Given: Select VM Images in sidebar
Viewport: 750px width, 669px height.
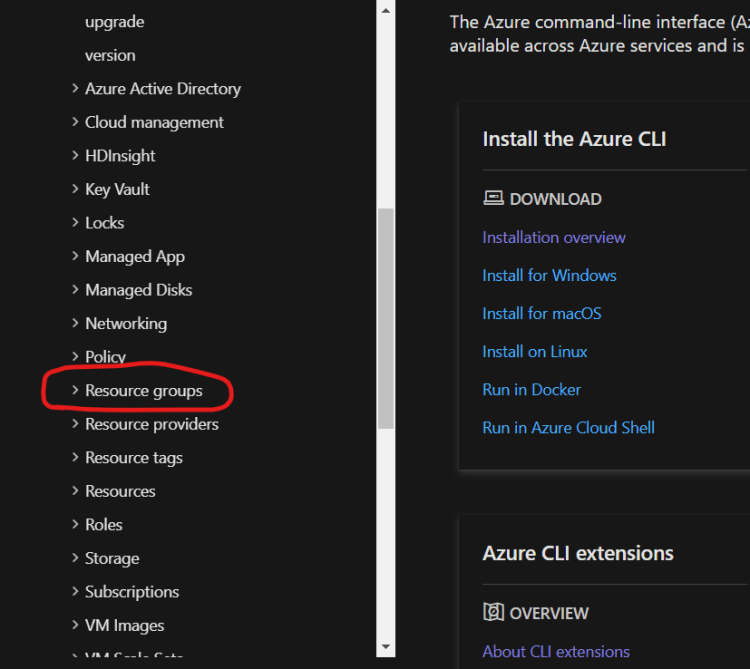Looking at the screenshot, I should point(124,625).
